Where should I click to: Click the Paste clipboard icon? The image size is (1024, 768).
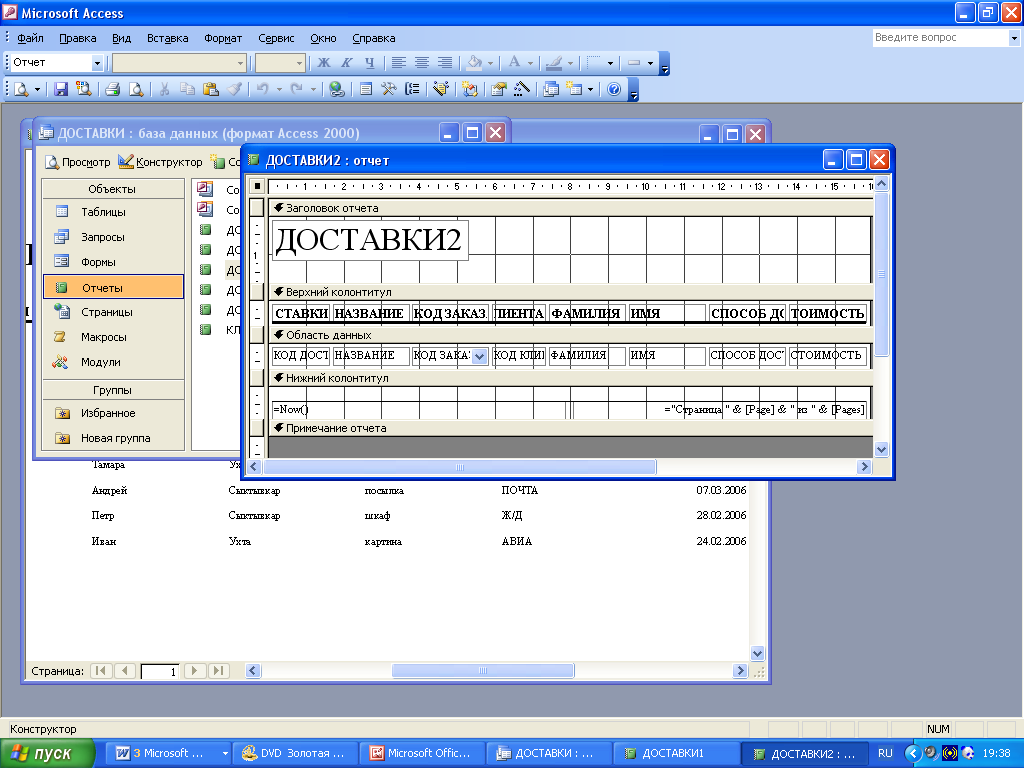coord(210,89)
